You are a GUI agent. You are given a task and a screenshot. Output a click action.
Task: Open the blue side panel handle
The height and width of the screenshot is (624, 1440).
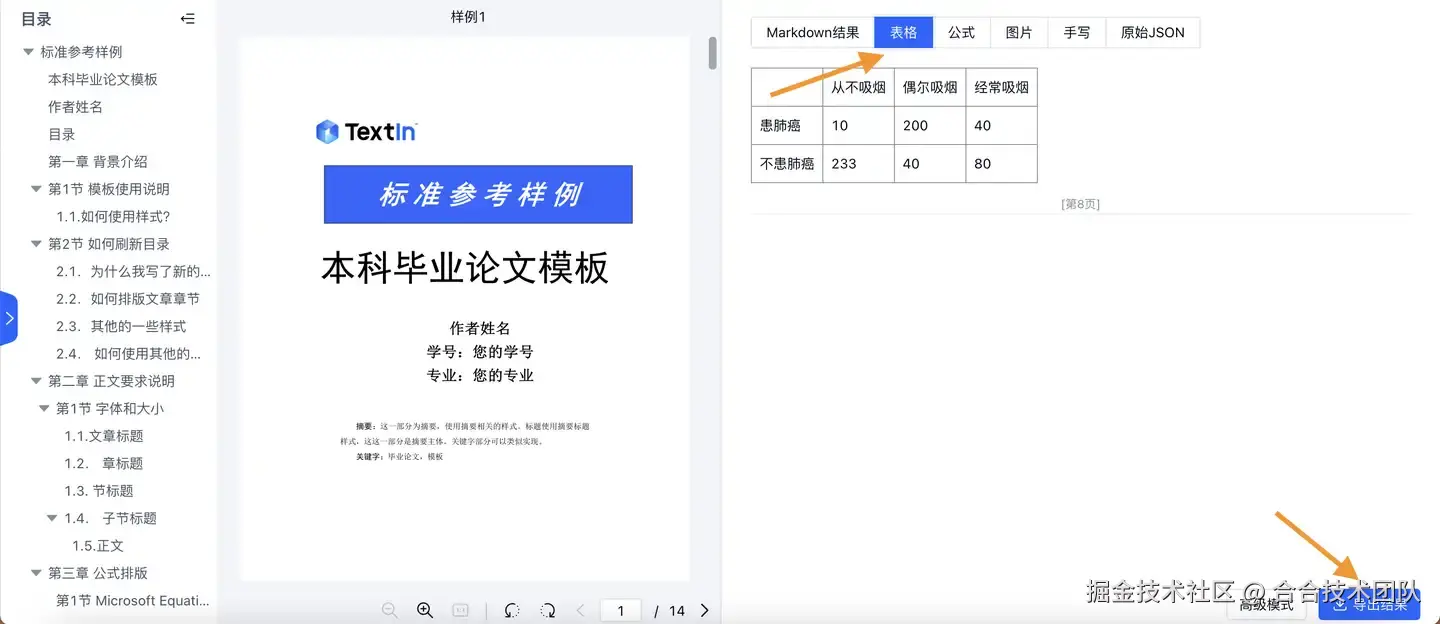pos(8,318)
